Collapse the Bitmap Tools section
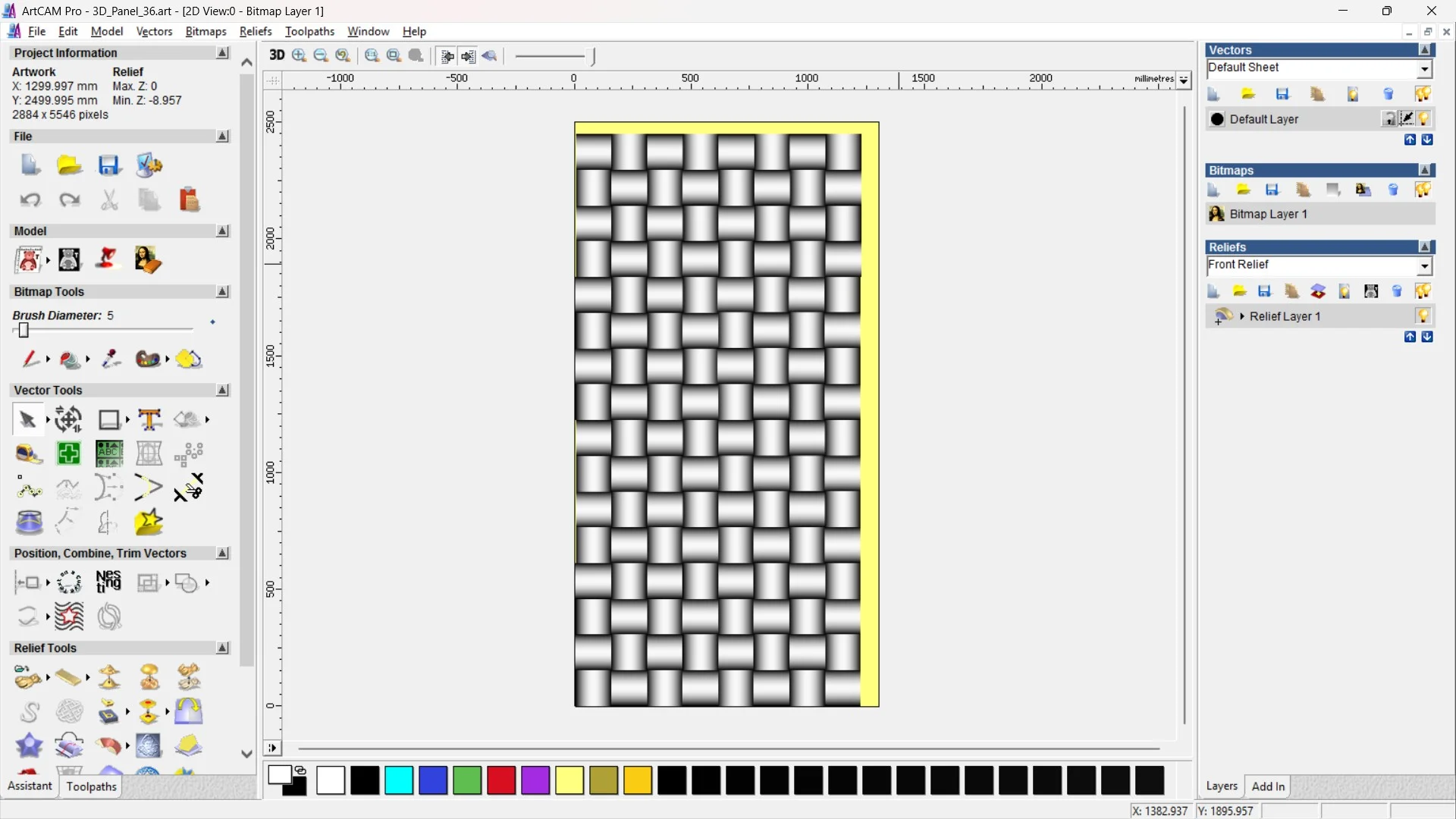This screenshot has width=1456, height=819. pyautogui.click(x=222, y=291)
